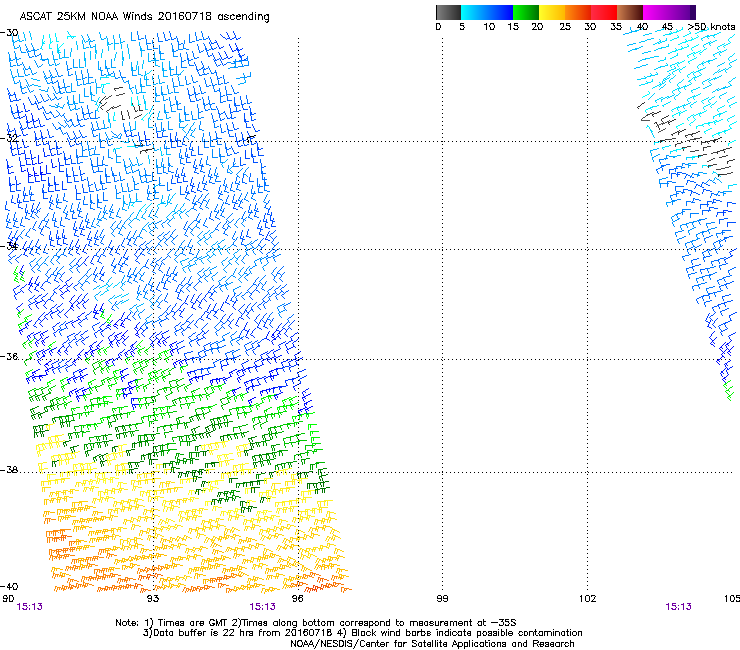The height and width of the screenshot is (650, 740).
Task: Click the orange 25-30 knots legend color
Action: pos(578,12)
